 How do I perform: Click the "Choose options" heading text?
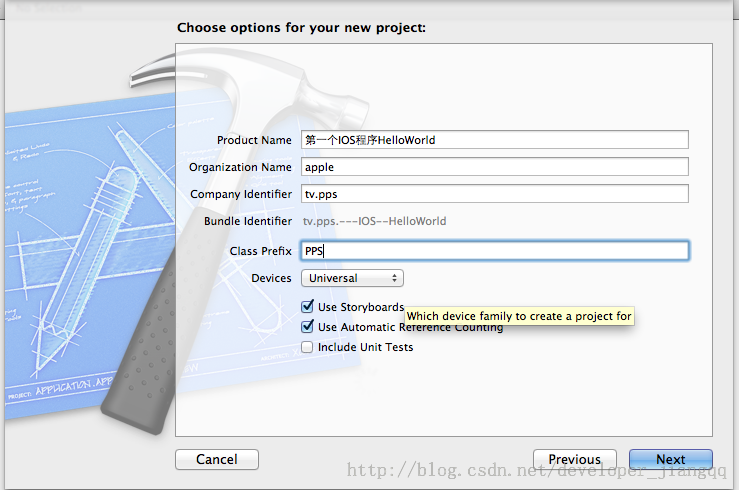click(x=302, y=28)
